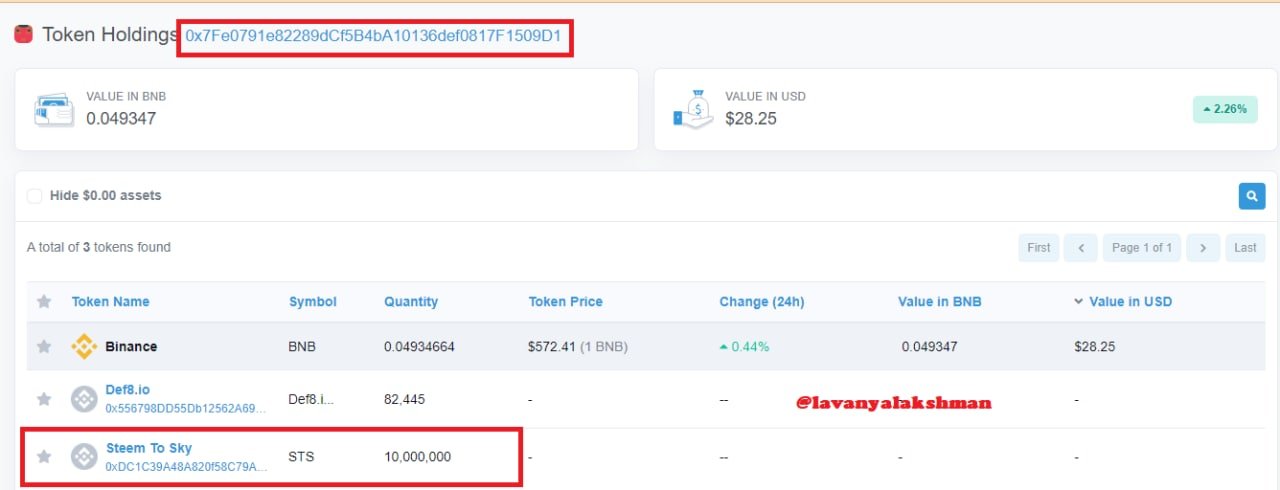Select quantity 10,000,000
The width and height of the screenshot is (1280, 490).
[x=417, y=457]
